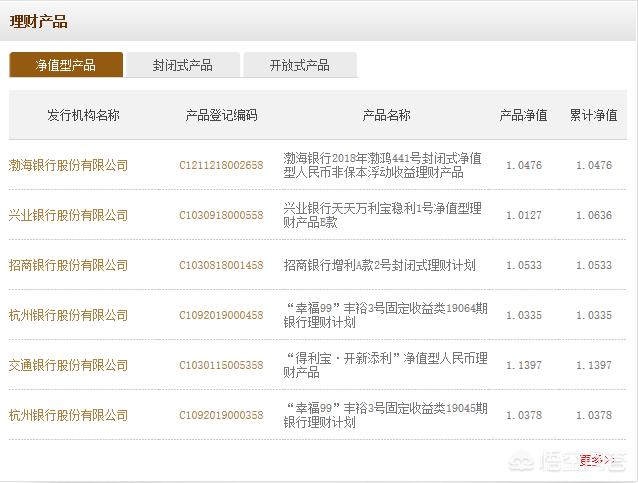The width and height of the screenshot is (638, 483).
Task: Click 累计净值 1.0378 in the 19045期 row
Action: click(594, 415)
